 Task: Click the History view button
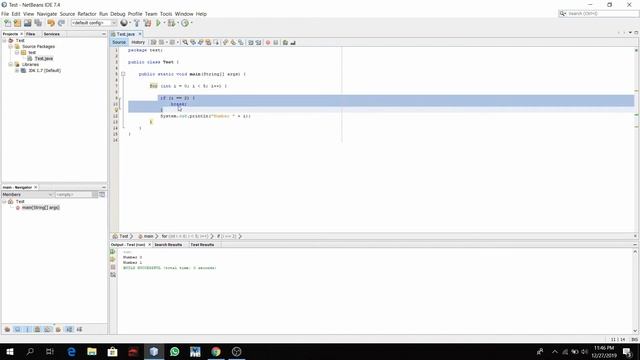(138, 42)
